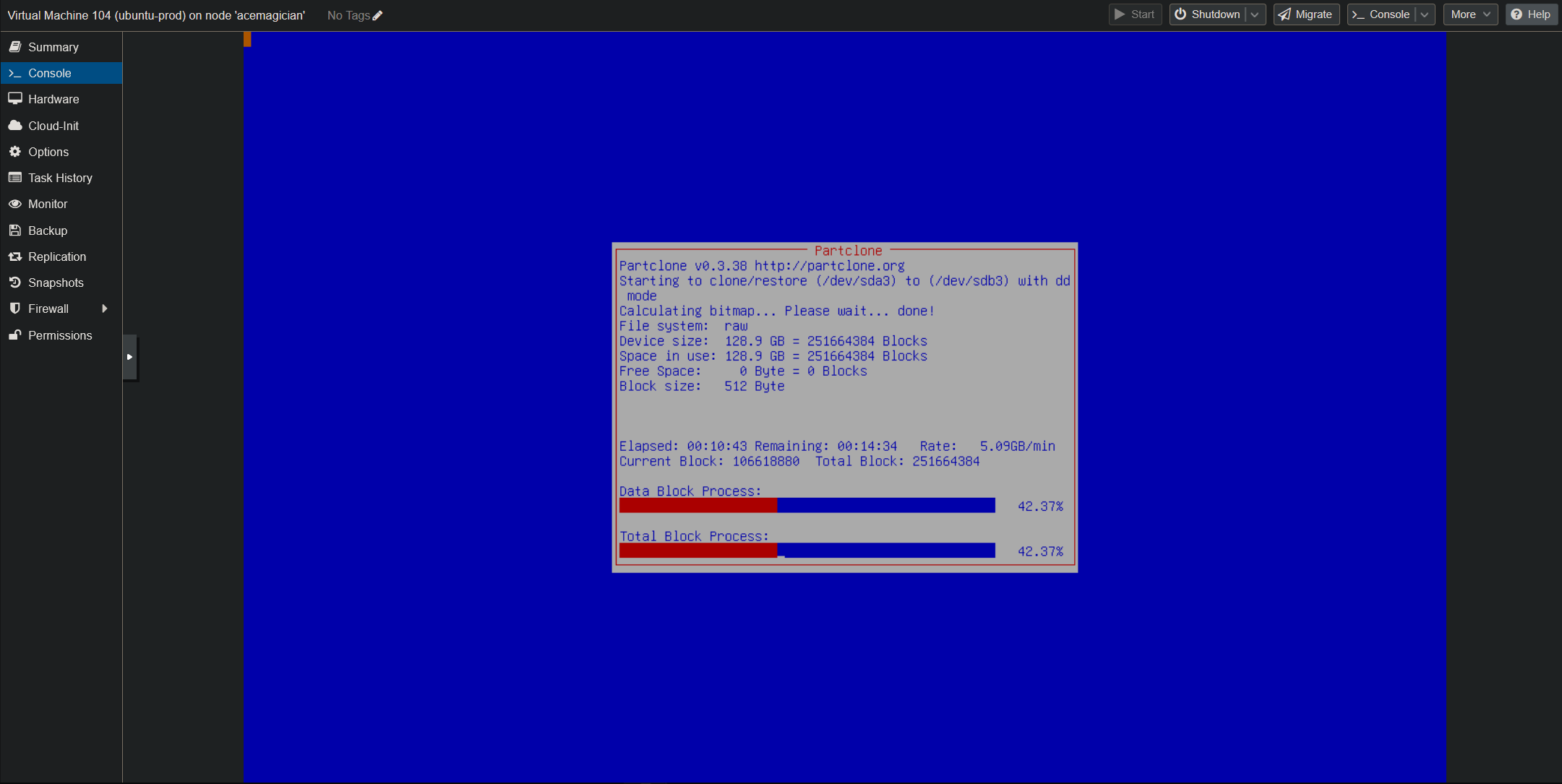
Task: Click the Data Block Process progress bar
Action: click(x=807, y=505)
